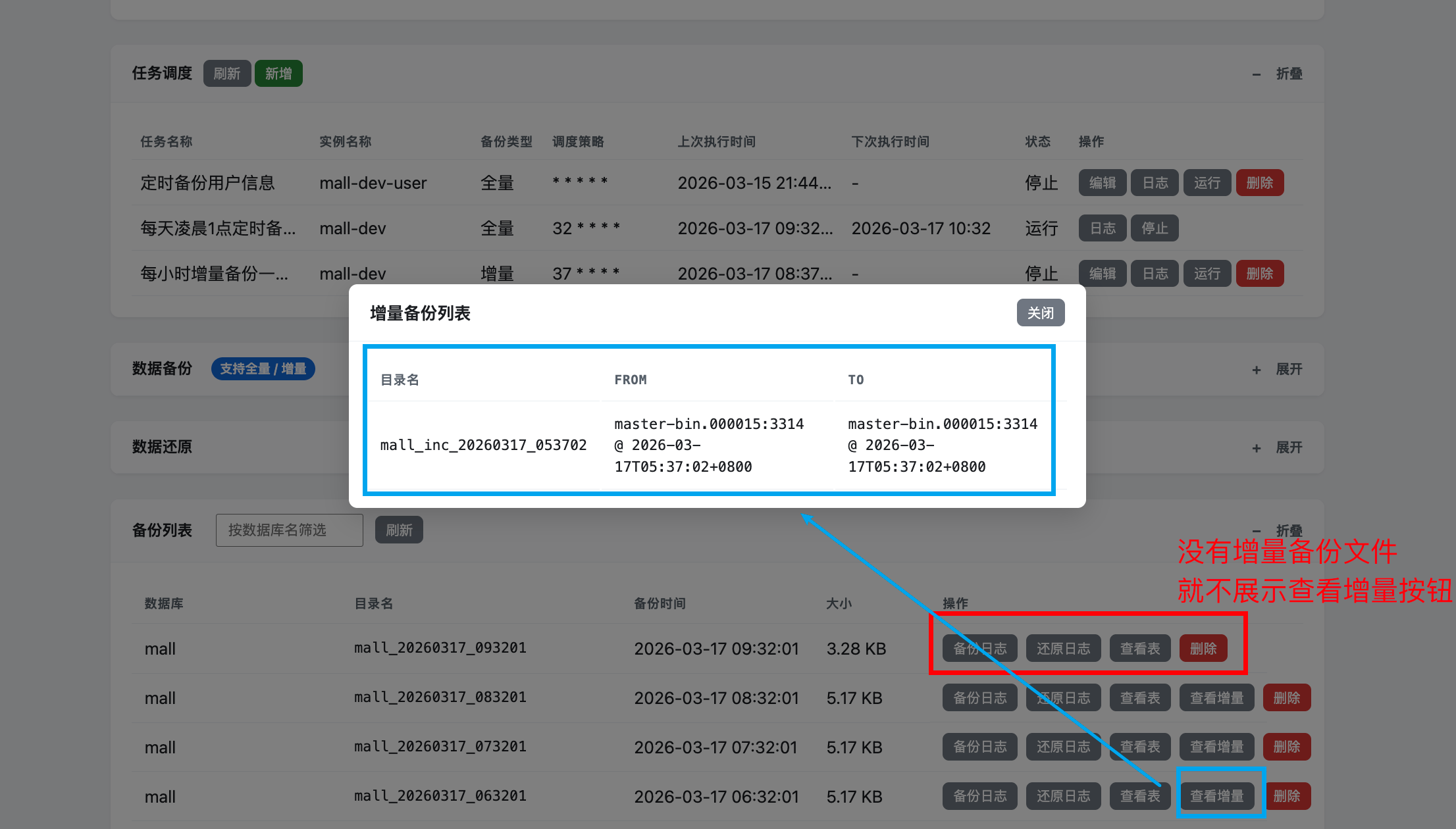Click the green 新增 task button
Screen dimensions: 1456x829
point(278,74)
